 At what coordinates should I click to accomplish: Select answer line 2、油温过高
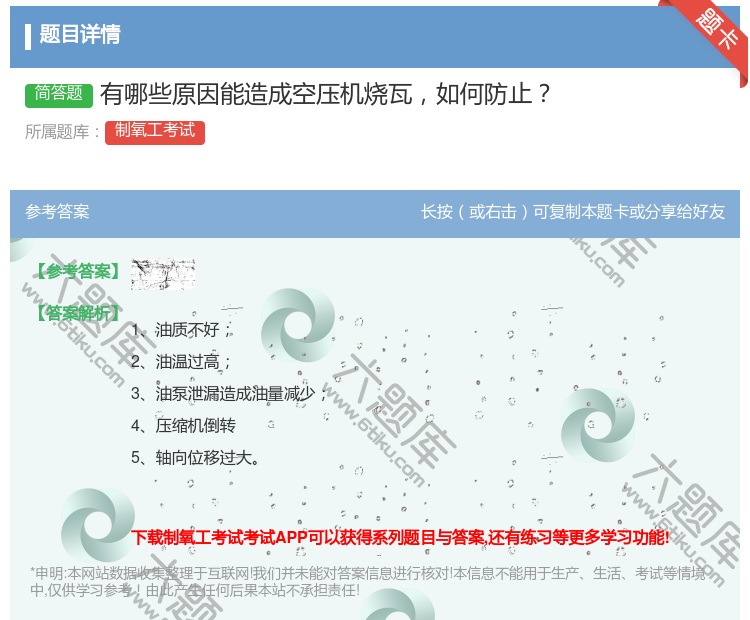pos(181,362)
